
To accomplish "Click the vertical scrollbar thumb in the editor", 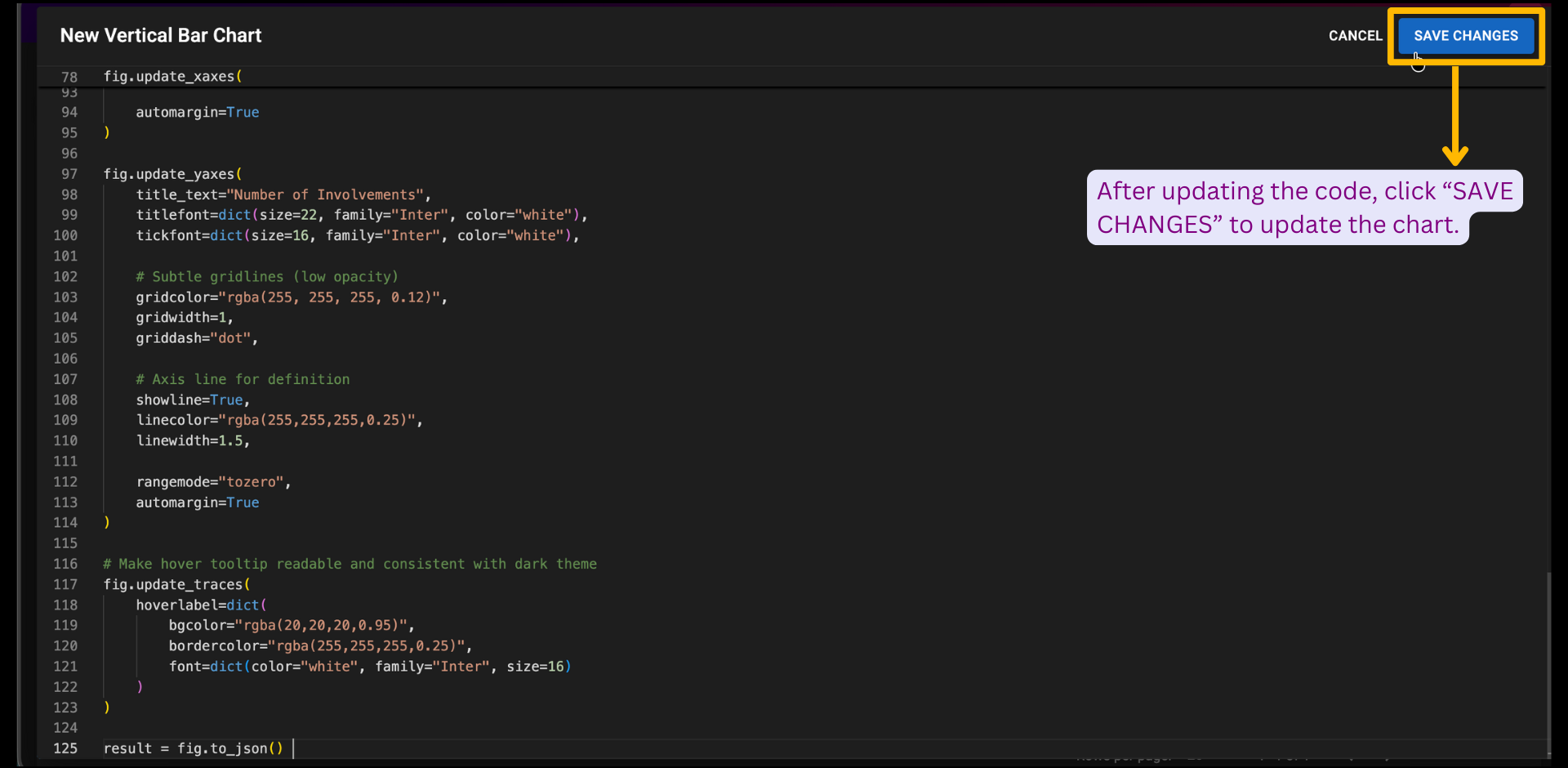I will [1548, 662].
